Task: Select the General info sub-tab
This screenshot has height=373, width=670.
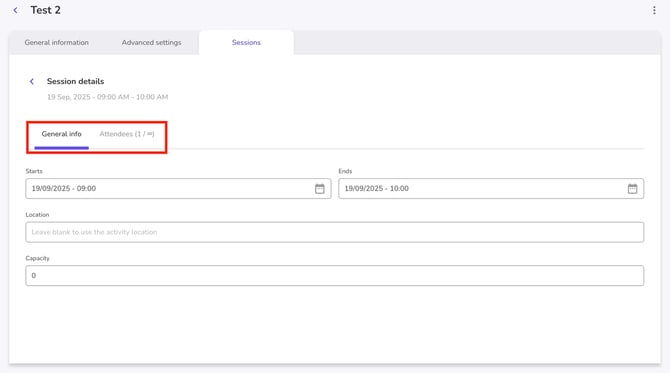Action: click(x=62, y=134)
